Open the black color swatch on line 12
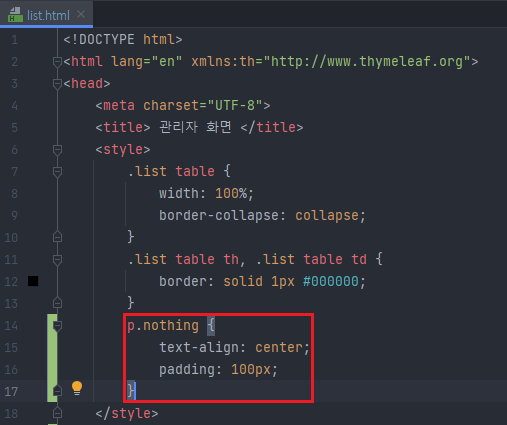The height and width of the screenshot is (425, 507). coord(33,281)
